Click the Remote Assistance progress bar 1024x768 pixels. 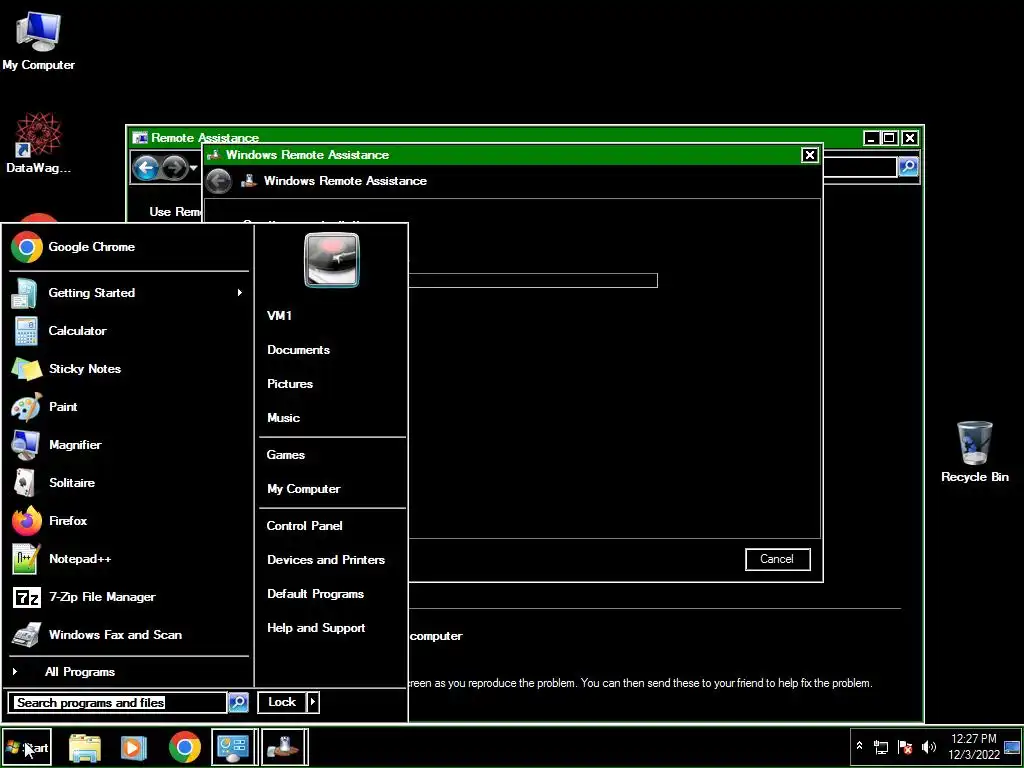(x=532, y=280)
